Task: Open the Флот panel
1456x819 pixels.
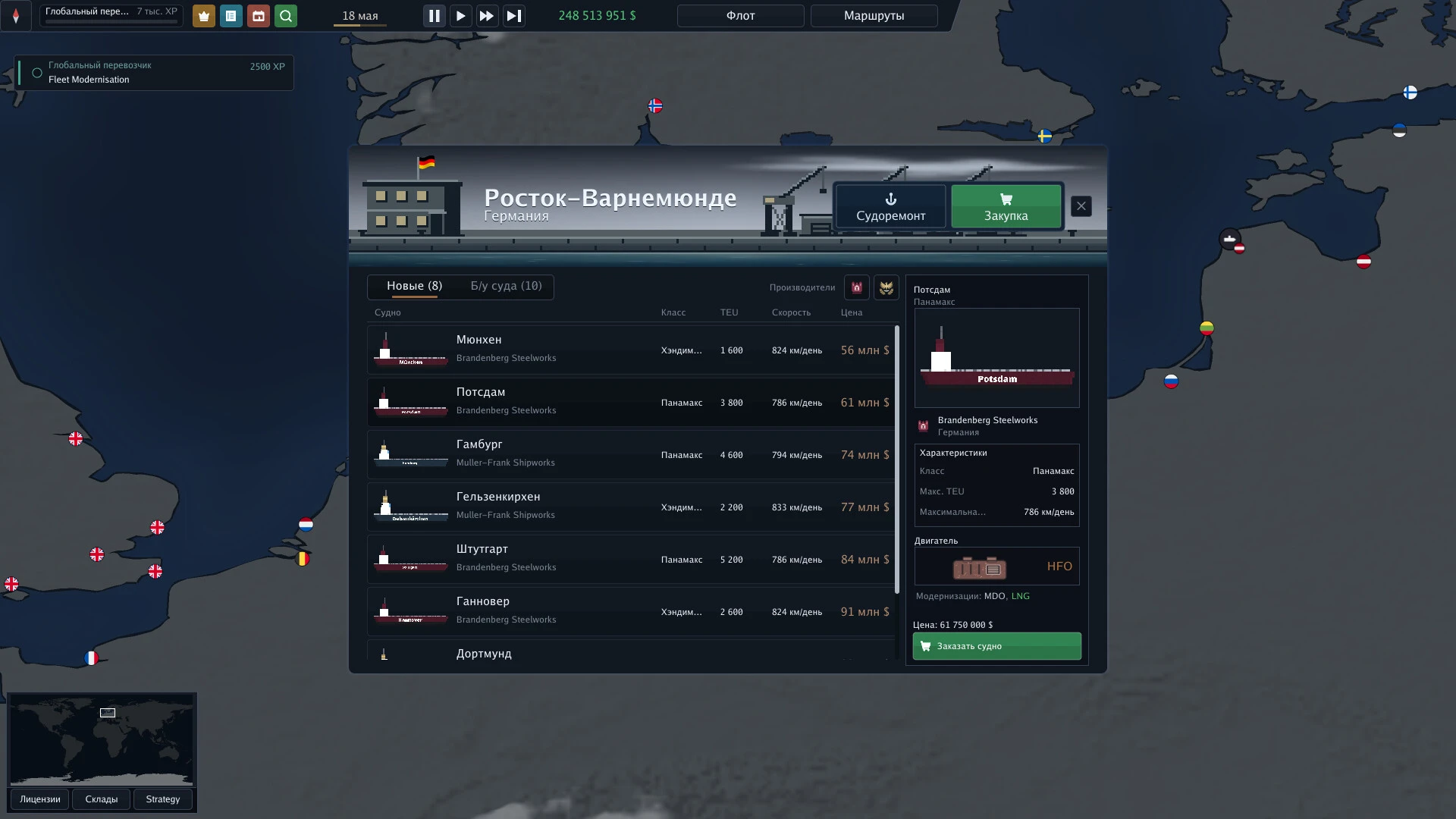Action: coord(740,16)
